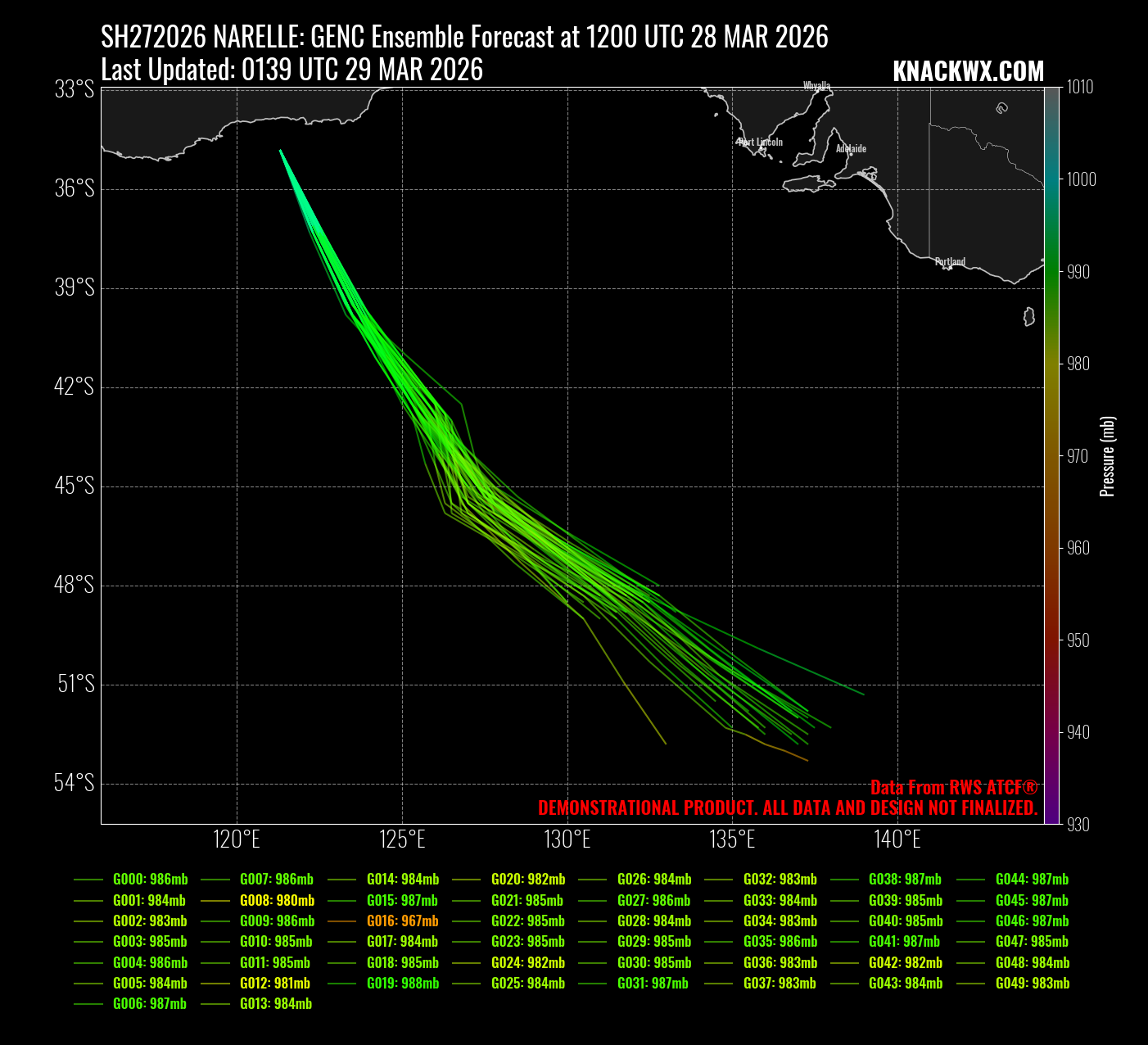
Task: Click the 120°E longitude axis label
Action: coord(237,839)
